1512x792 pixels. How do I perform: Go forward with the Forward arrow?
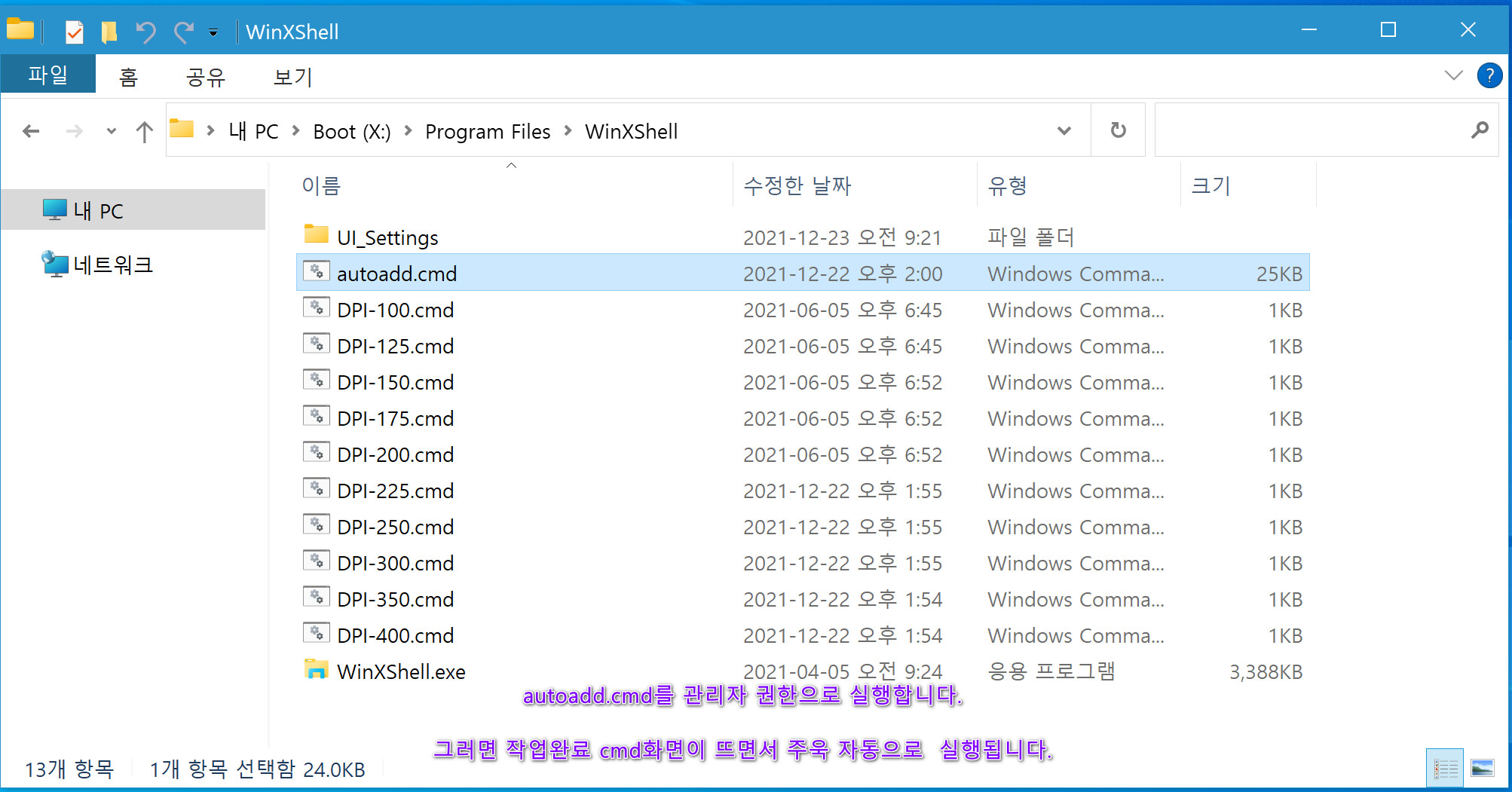click(x=74, y=131)
